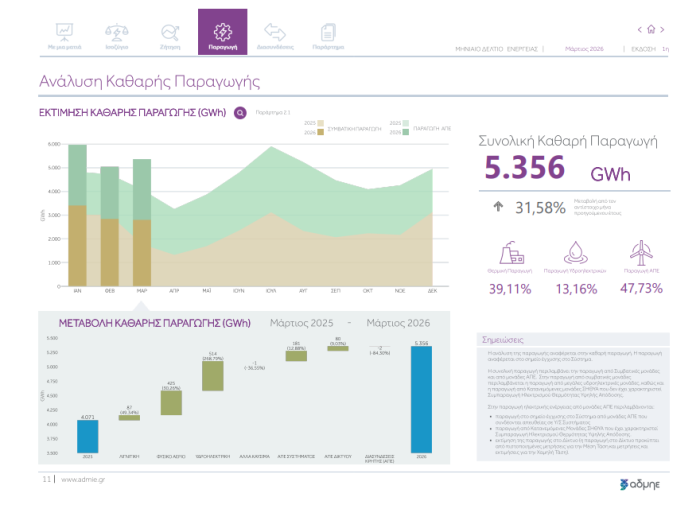Click the blue 2026 bar showing 5.356

point(422,402)
